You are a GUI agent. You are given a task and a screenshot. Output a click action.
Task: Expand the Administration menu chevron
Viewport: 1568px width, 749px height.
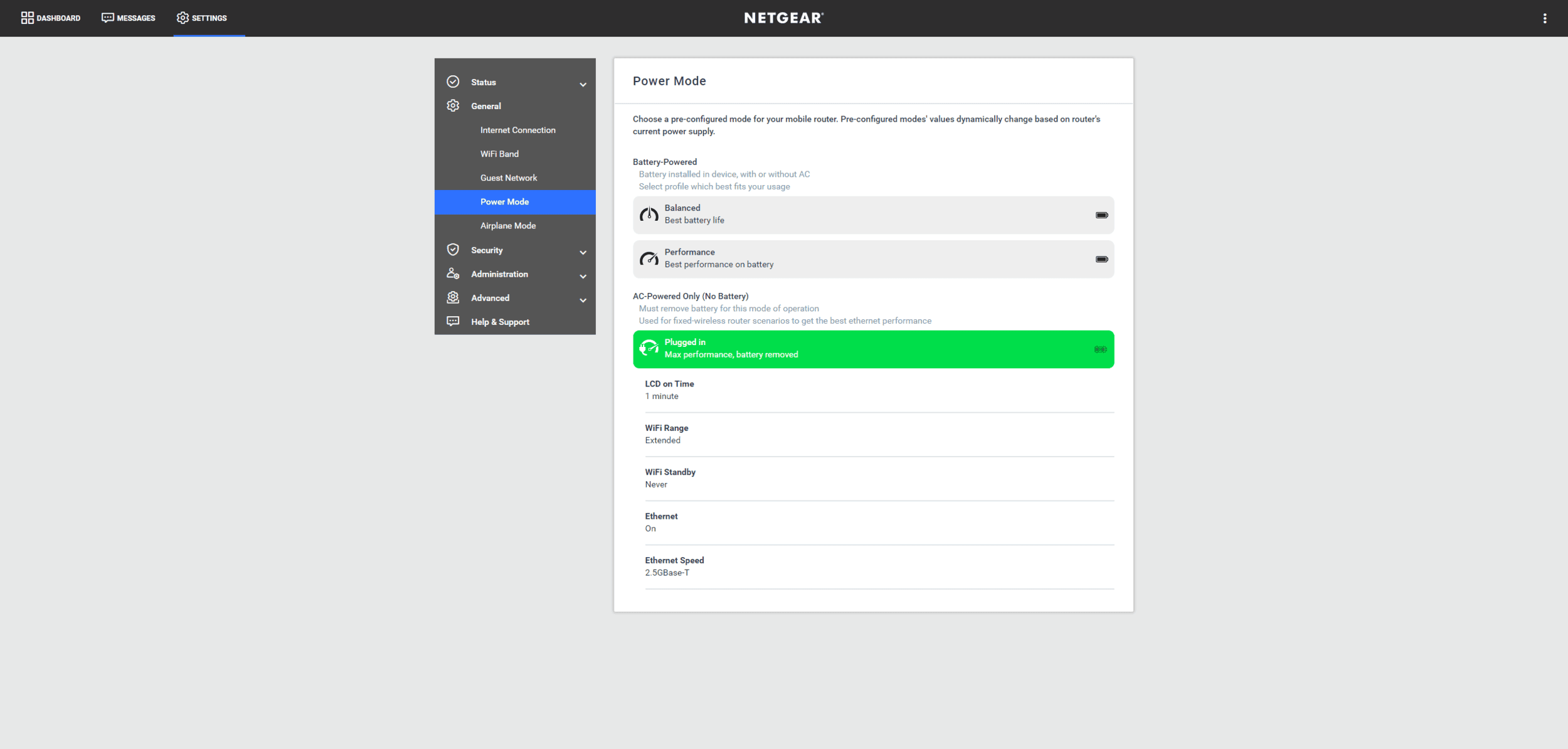(x=583, y=276)
